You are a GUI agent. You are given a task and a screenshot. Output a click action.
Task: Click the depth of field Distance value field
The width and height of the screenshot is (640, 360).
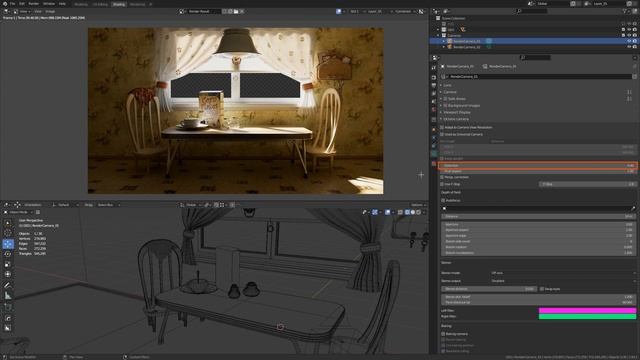point(538,216)
